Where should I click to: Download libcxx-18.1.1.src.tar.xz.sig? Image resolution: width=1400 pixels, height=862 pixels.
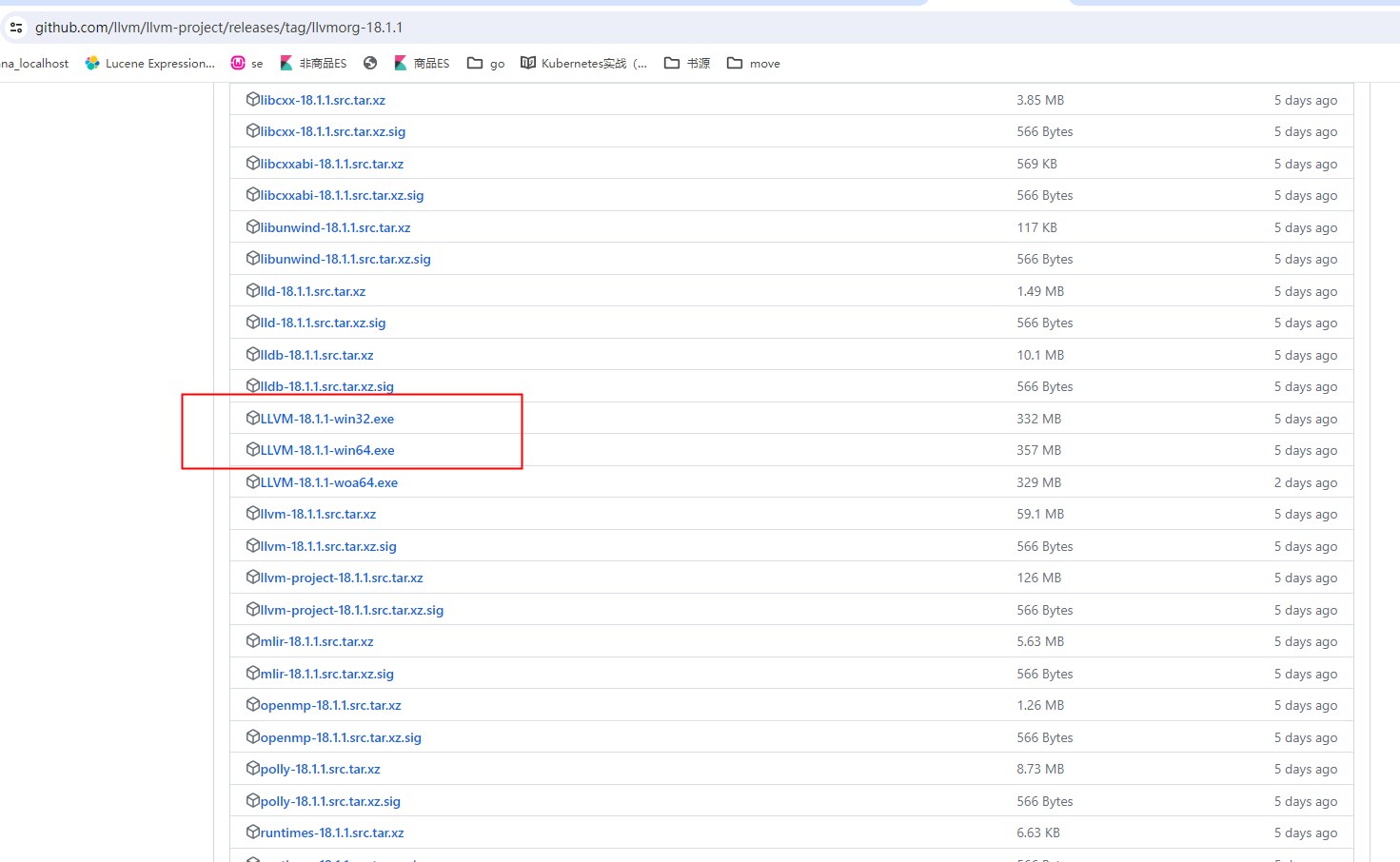333,131
